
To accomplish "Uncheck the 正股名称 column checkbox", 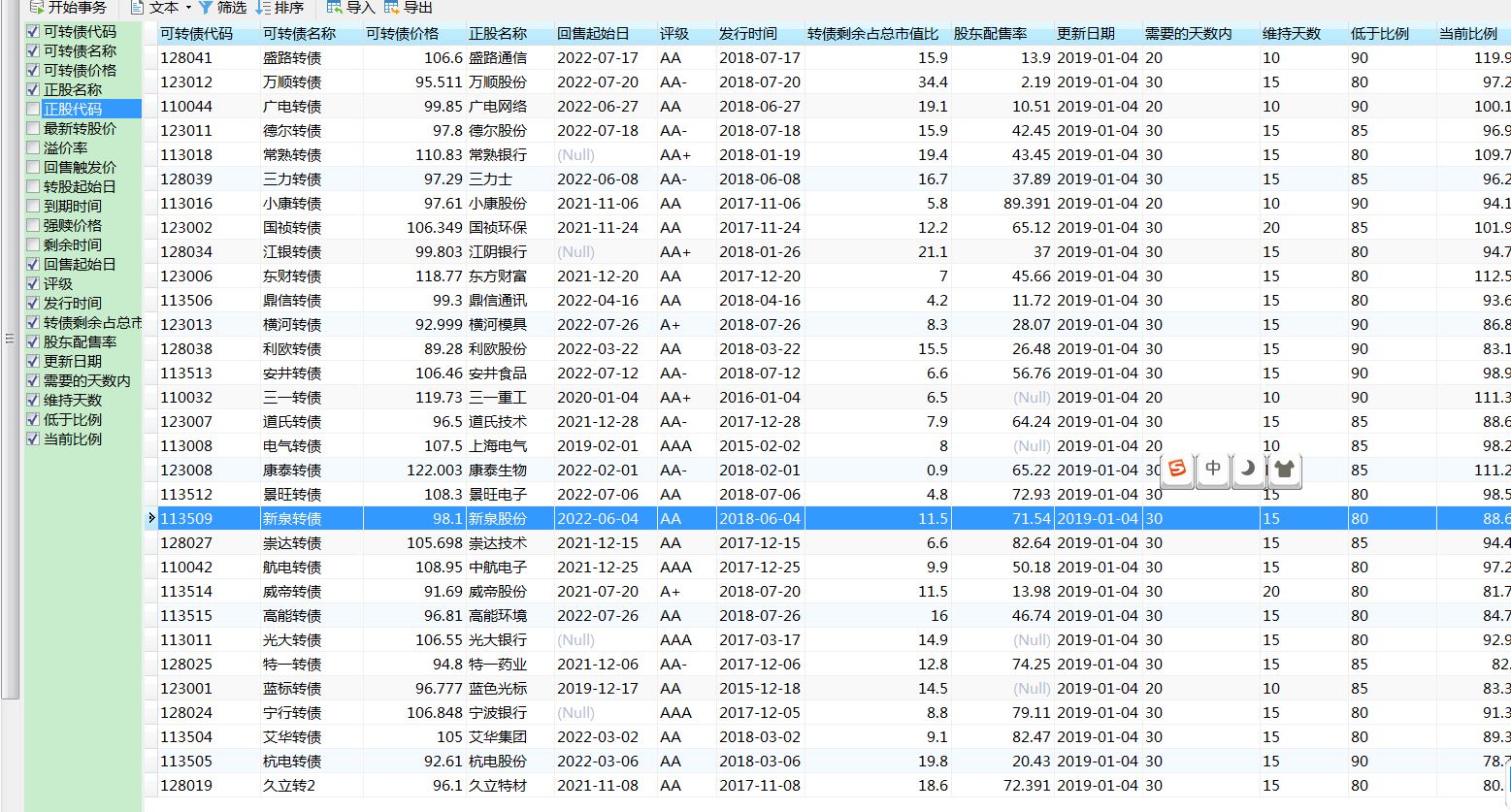I will coord(34,89).
